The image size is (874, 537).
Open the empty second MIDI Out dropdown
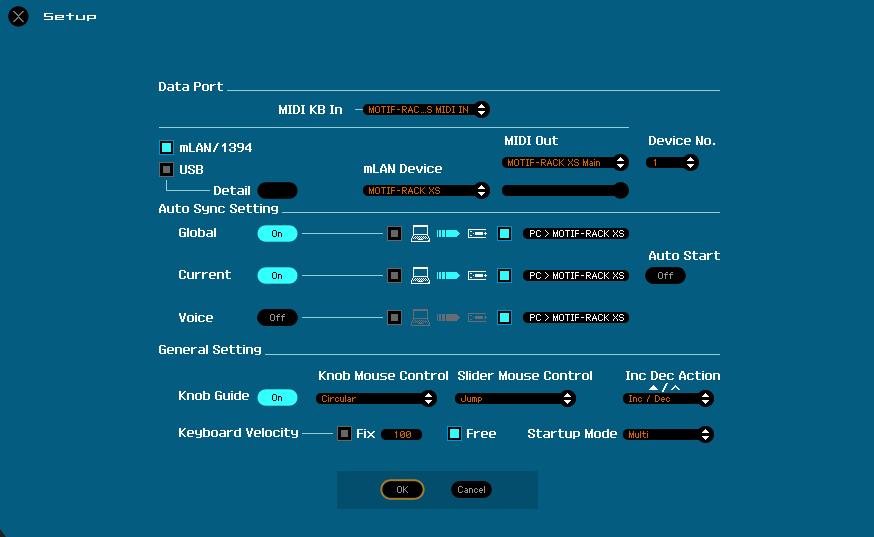[x=565, y=191]
